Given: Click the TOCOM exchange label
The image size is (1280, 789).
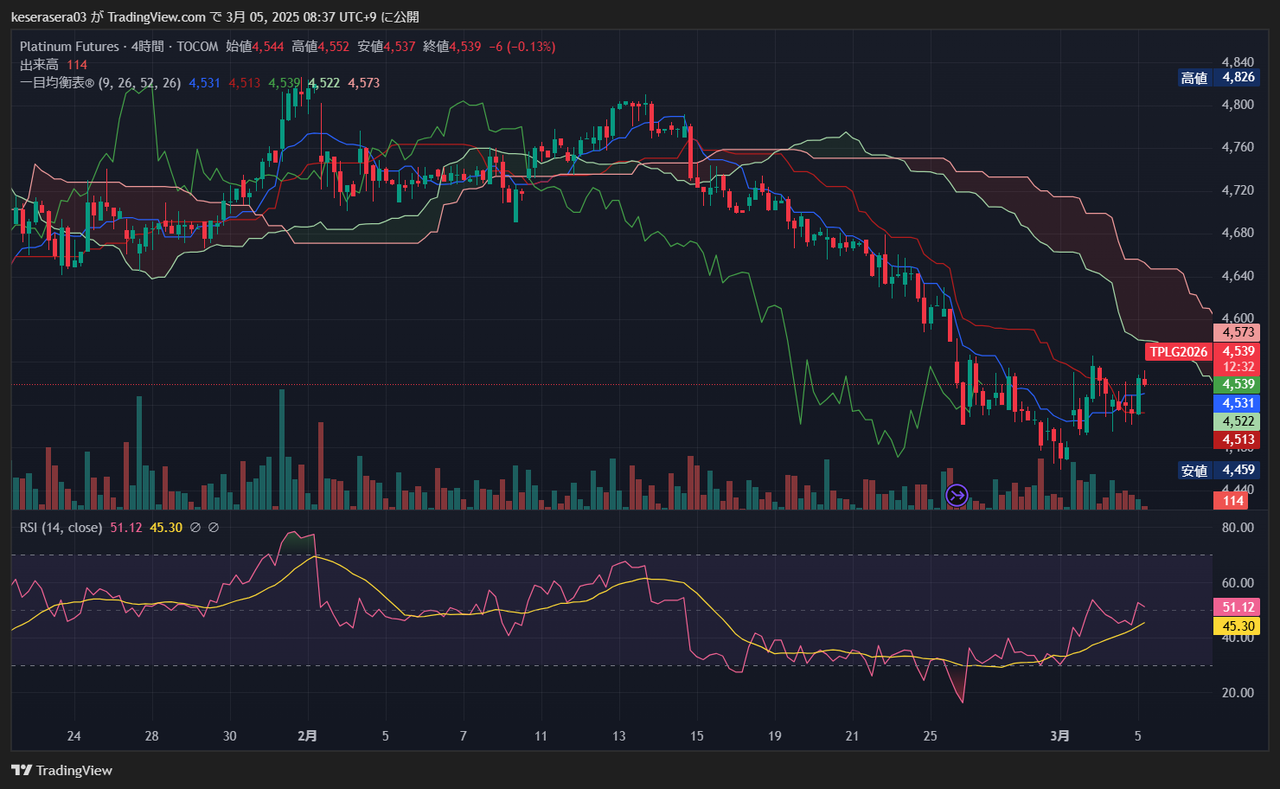Looking at the screenshot, I should (x=196, y=46).
